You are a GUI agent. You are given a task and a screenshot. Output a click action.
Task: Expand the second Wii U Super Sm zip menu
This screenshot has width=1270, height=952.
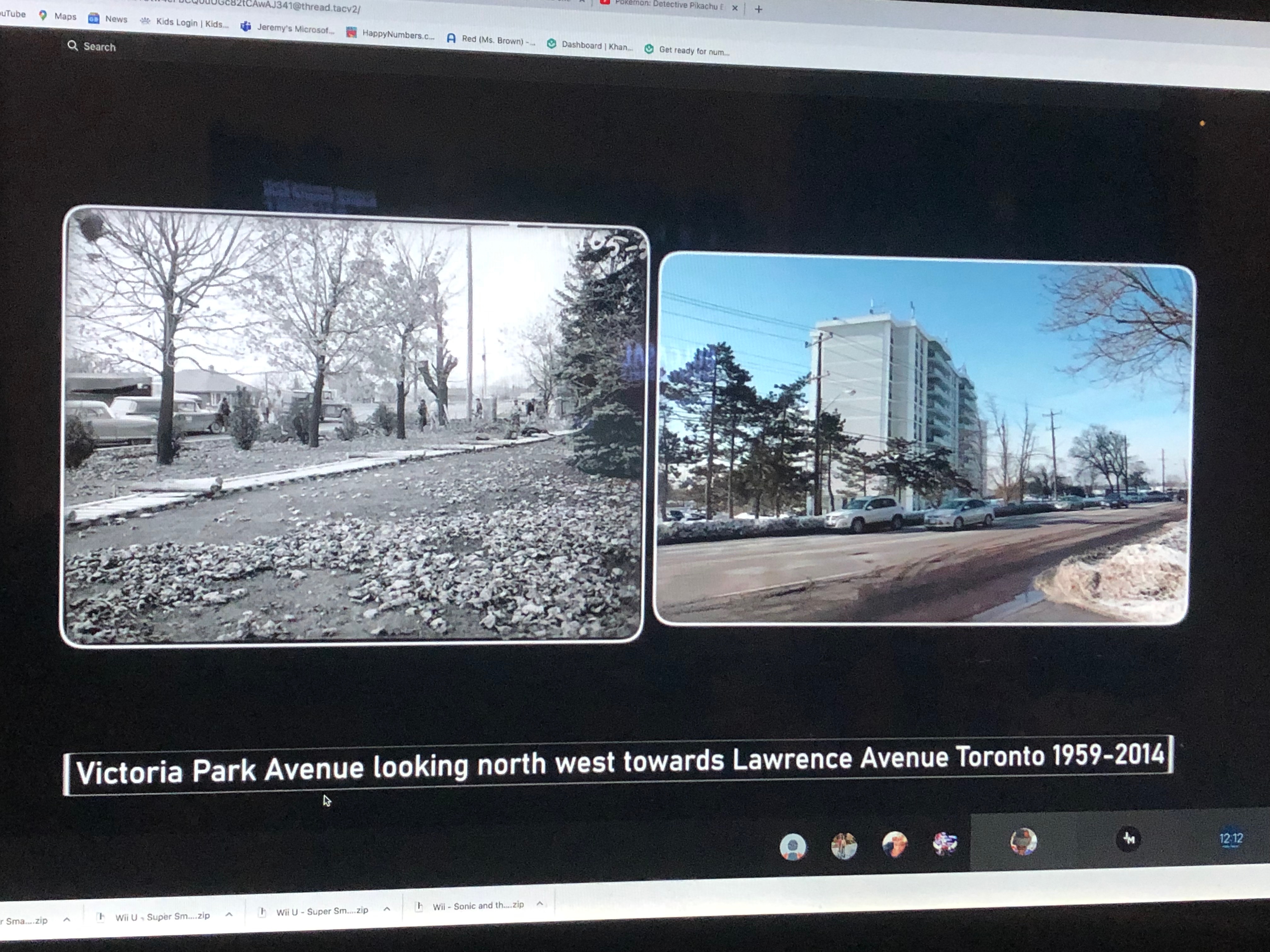pyautogui.click(x=387, y=909)
